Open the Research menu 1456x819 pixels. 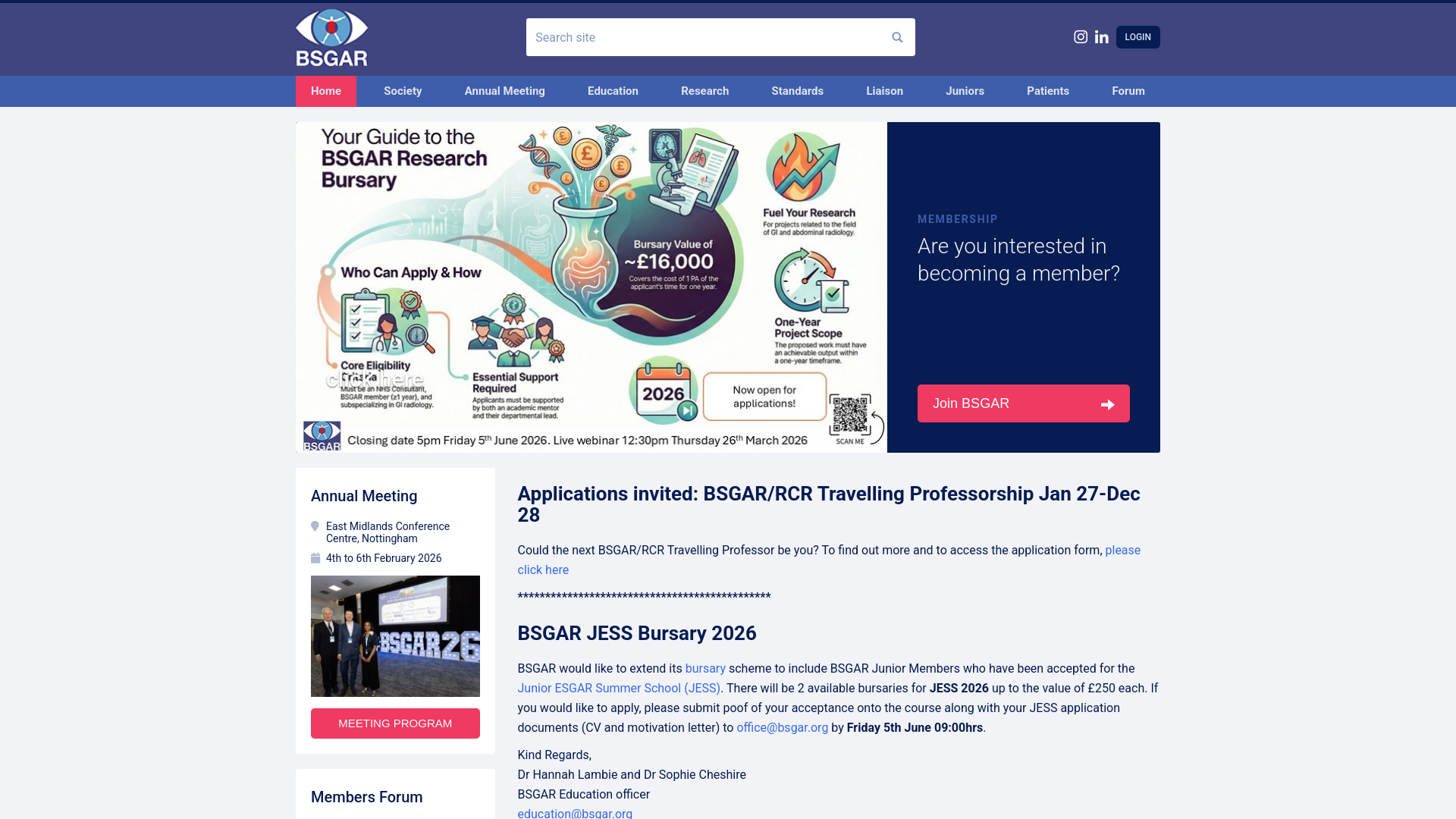705,91
